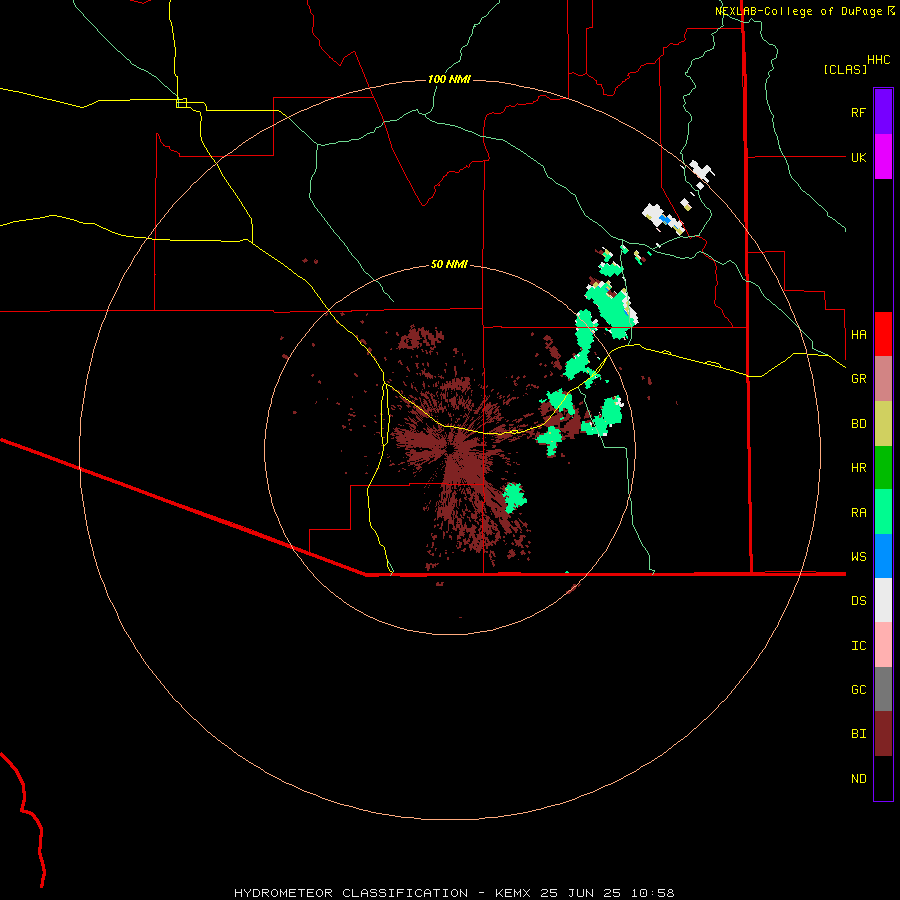Click the 100 NMI range ring label

point(449,79)
